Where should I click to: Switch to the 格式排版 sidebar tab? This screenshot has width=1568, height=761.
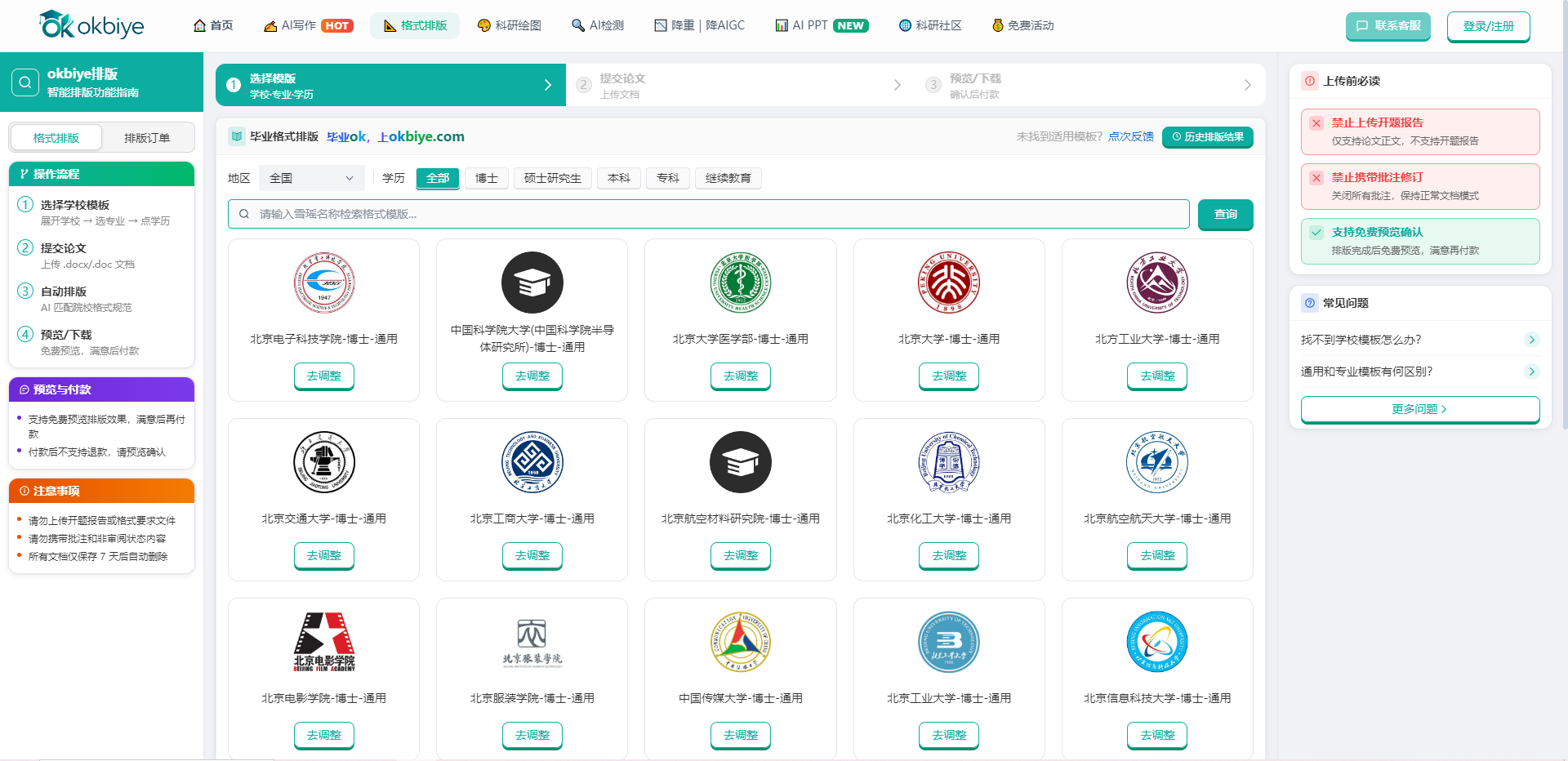56,138
